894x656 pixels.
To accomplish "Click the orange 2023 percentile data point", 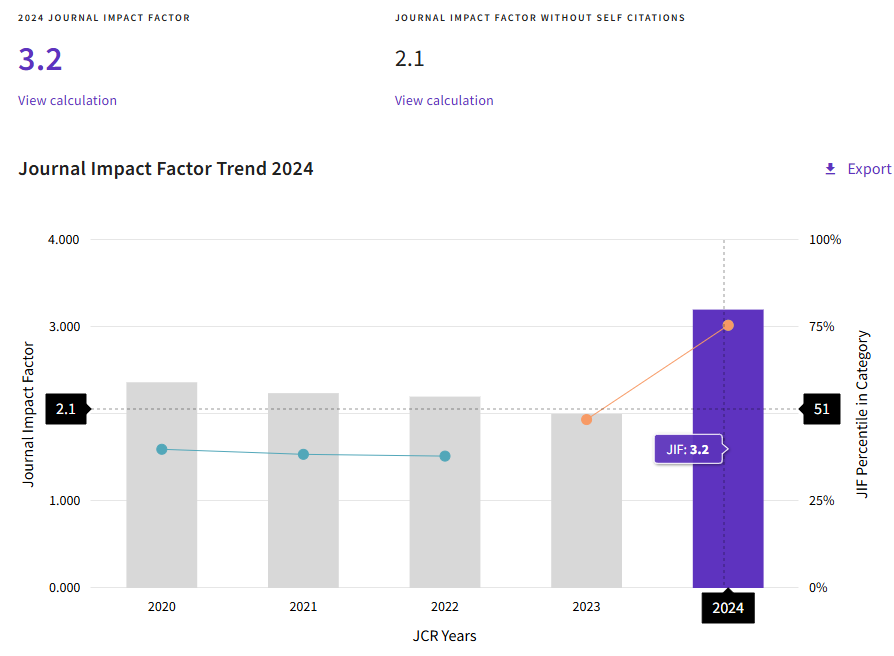I will point(586,419).
